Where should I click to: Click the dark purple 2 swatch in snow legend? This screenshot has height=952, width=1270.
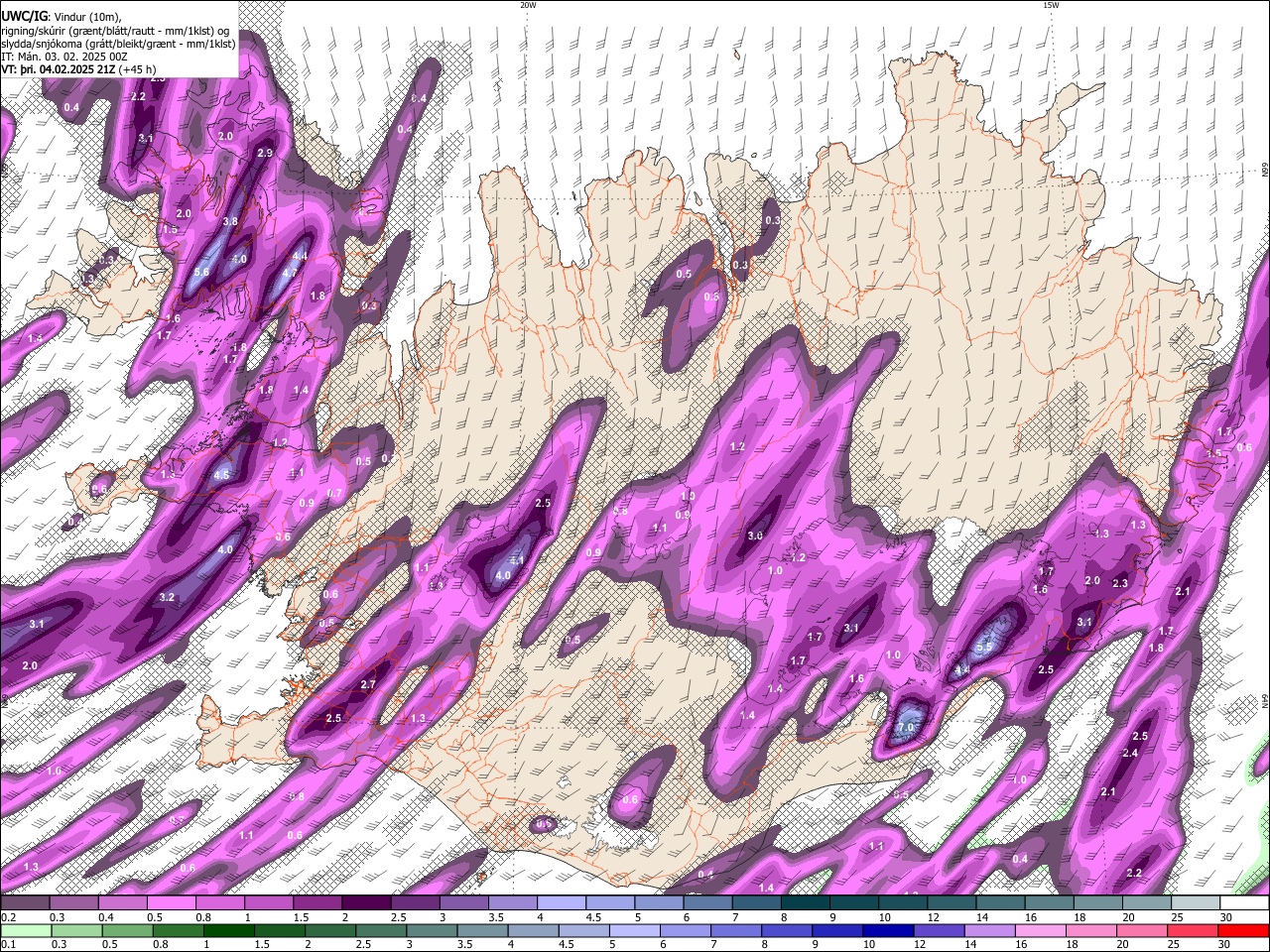(x=366, y=903)
